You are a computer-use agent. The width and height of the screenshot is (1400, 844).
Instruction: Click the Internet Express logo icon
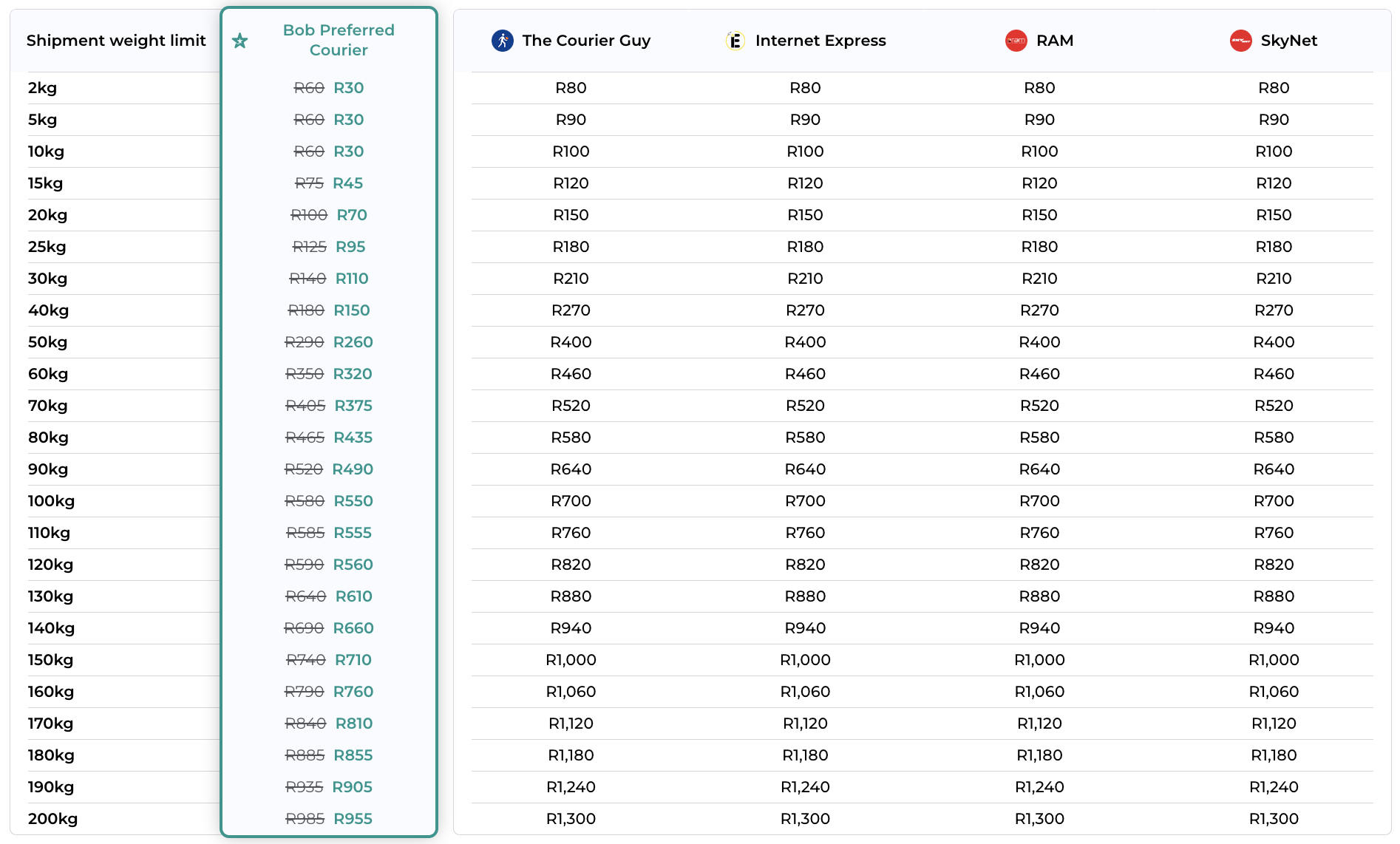735,41
